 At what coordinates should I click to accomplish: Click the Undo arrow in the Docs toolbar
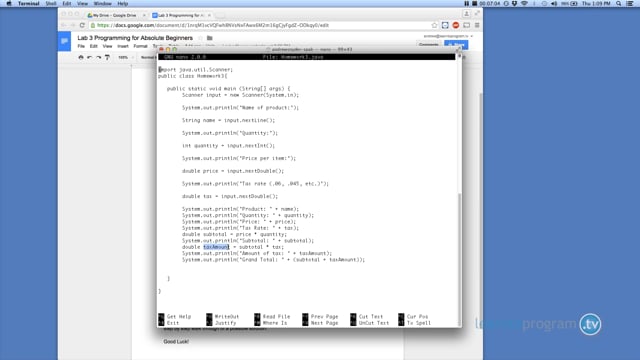(x=90, y=58)
